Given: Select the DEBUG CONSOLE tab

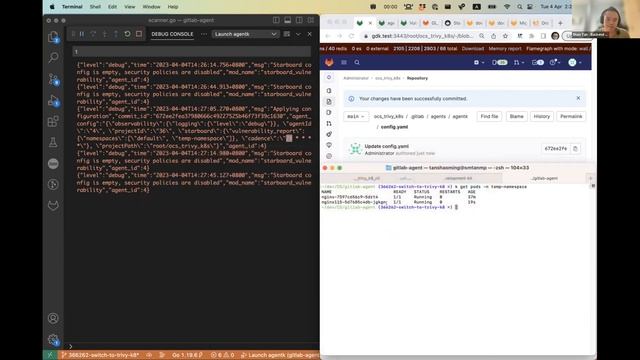Looking at the screenshot, I should coord(172,34).
